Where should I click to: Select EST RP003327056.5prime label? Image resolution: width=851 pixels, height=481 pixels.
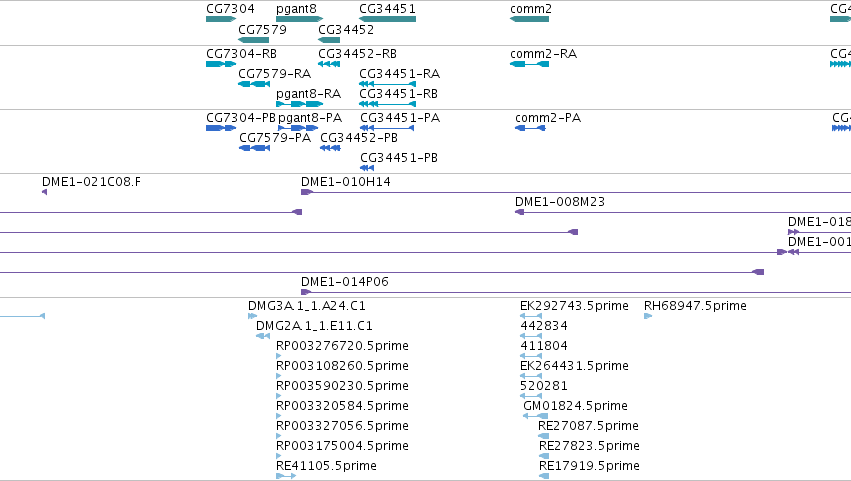coord(342,426)
